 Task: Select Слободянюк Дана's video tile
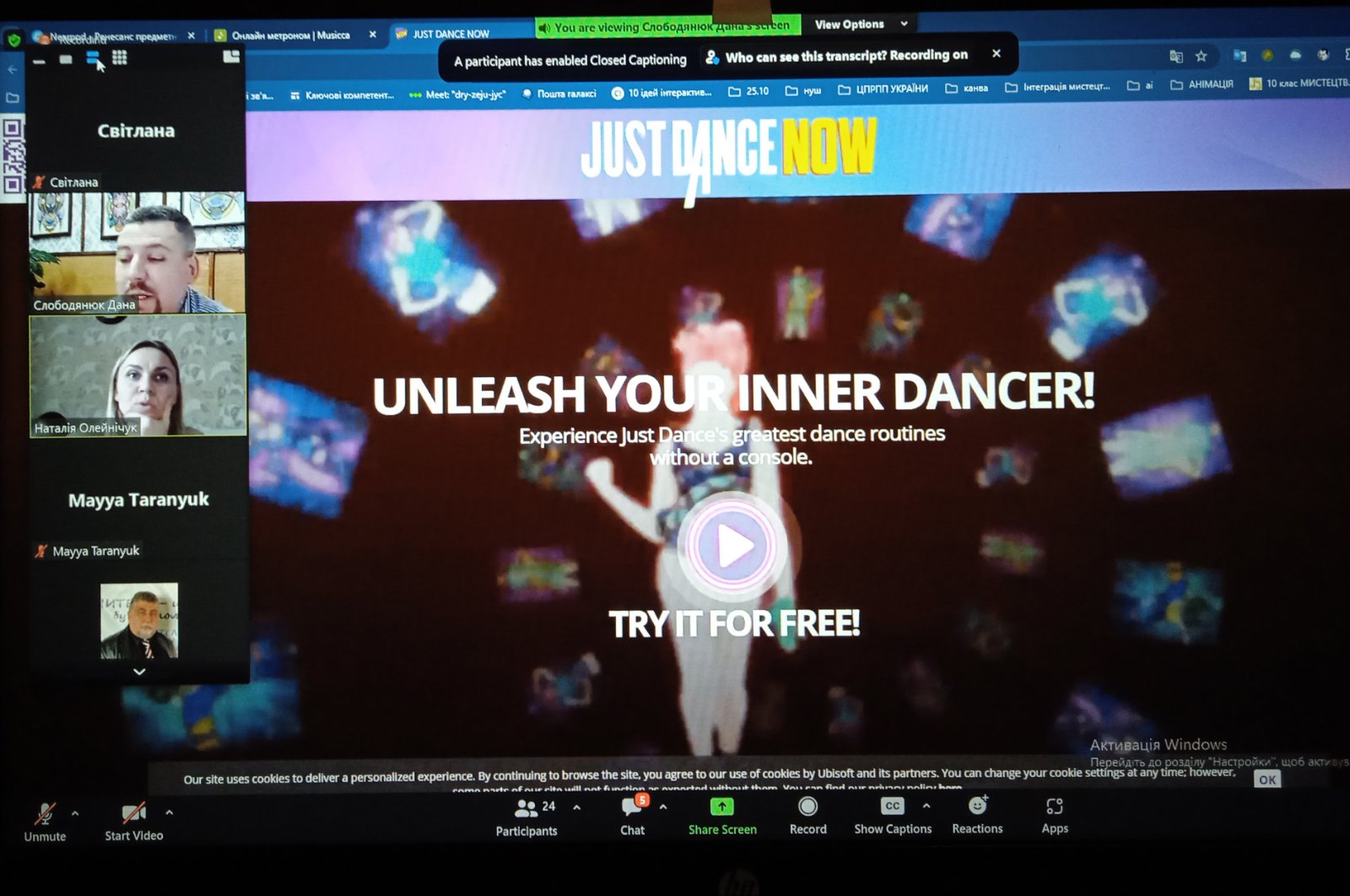(138, 252)
